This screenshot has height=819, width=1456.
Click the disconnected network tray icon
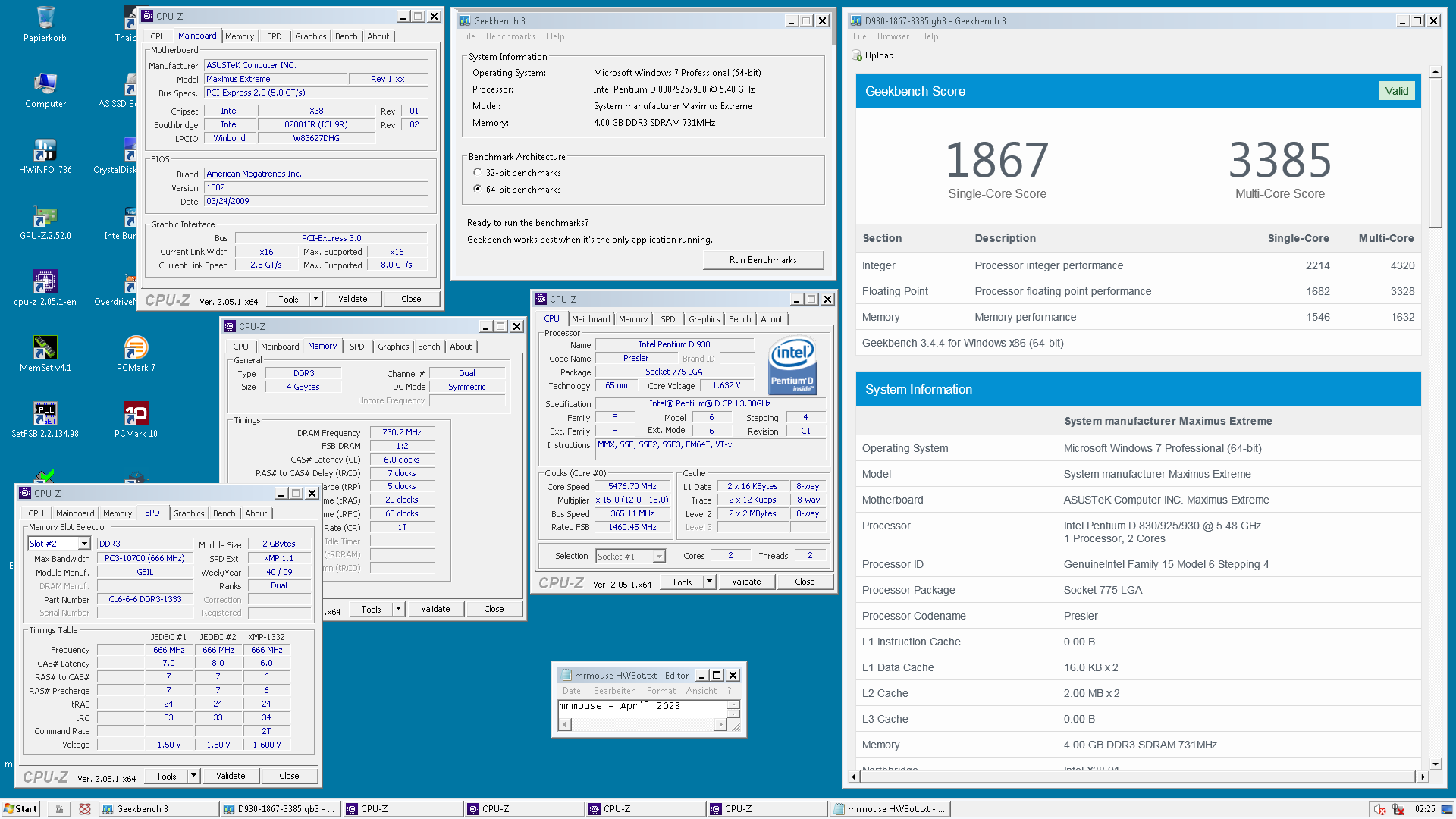coord(1398,809)
